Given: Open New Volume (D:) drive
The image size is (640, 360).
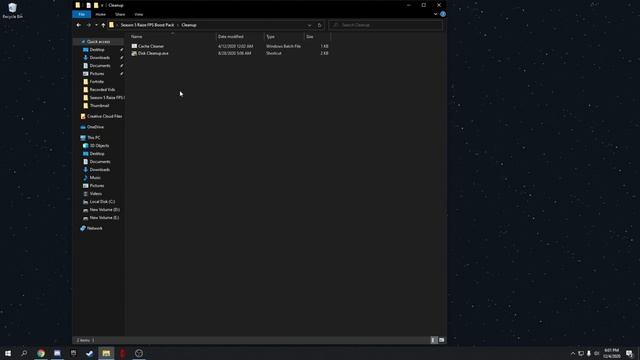Looking at the screenshot, I should tap(104, 210).
